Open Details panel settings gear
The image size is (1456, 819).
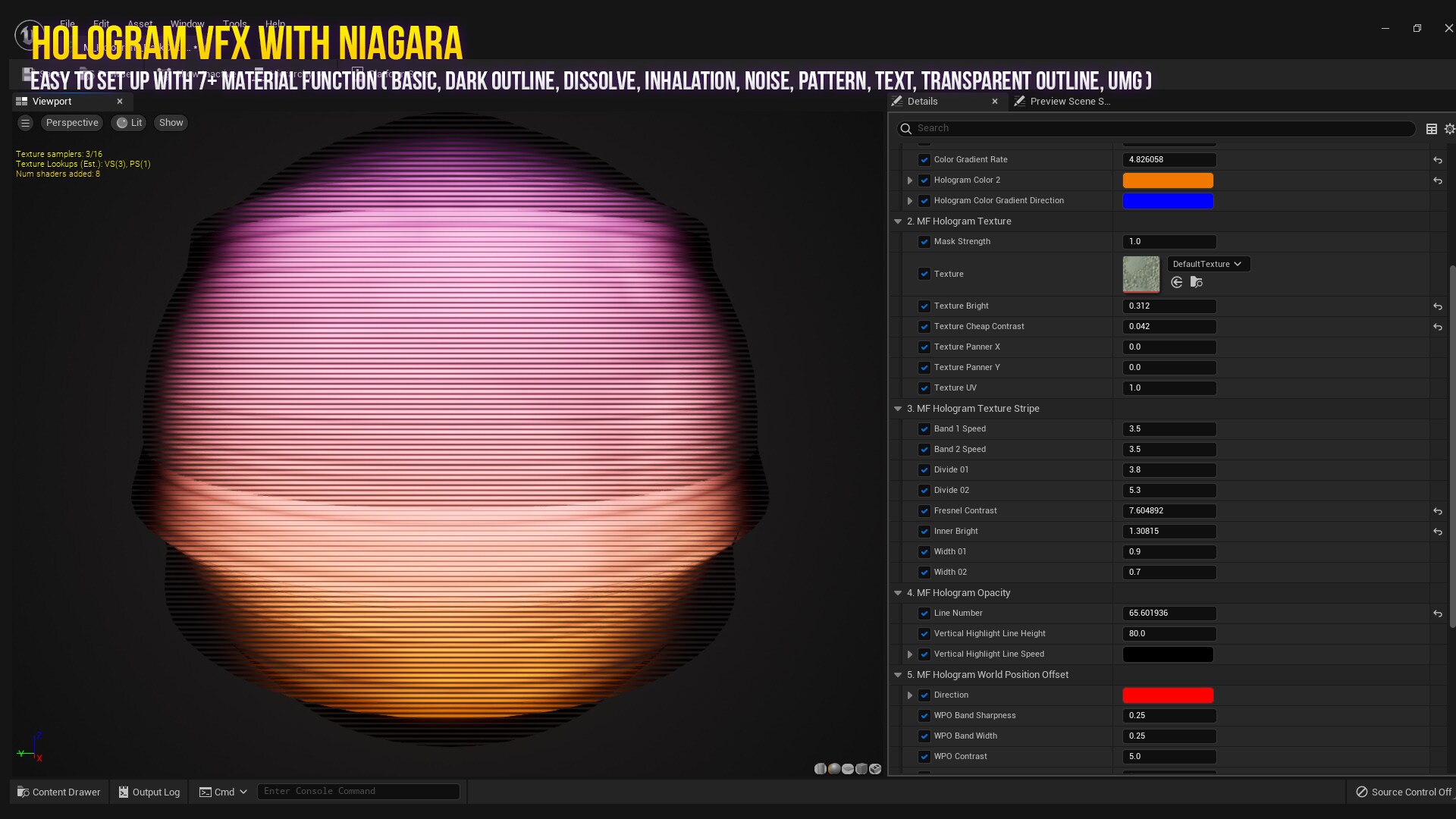tap(1449, 129)
